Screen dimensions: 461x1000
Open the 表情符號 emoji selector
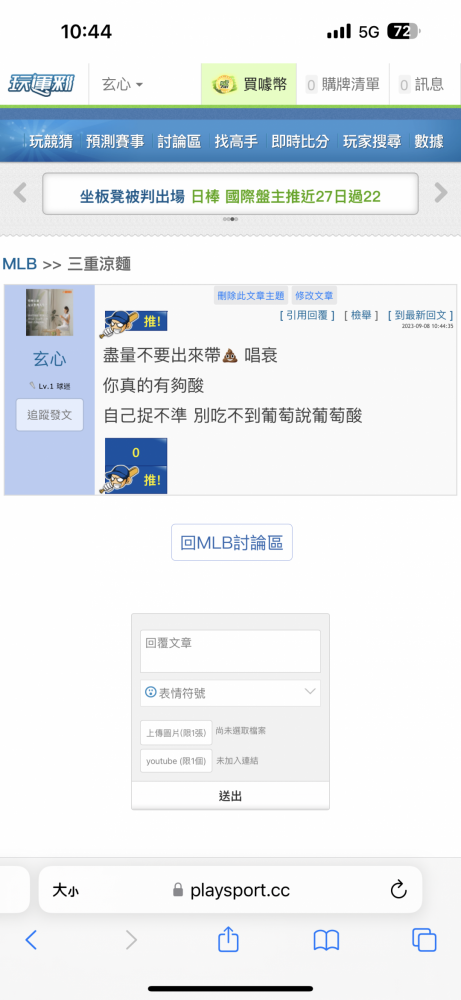click(x=230, y=693)
